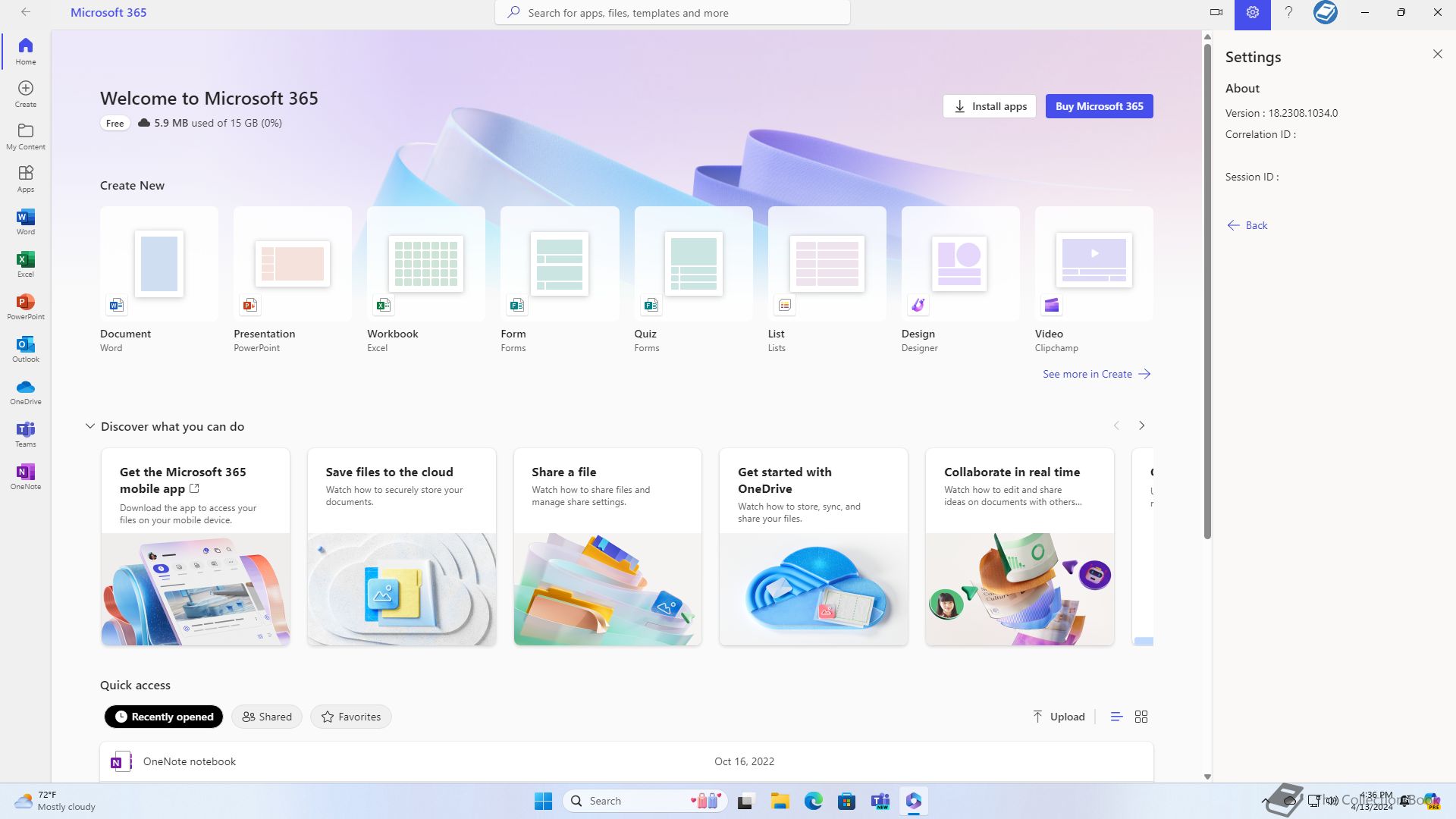
Task: Go back using title bar arrow
Action: click(x=26, y=12)
